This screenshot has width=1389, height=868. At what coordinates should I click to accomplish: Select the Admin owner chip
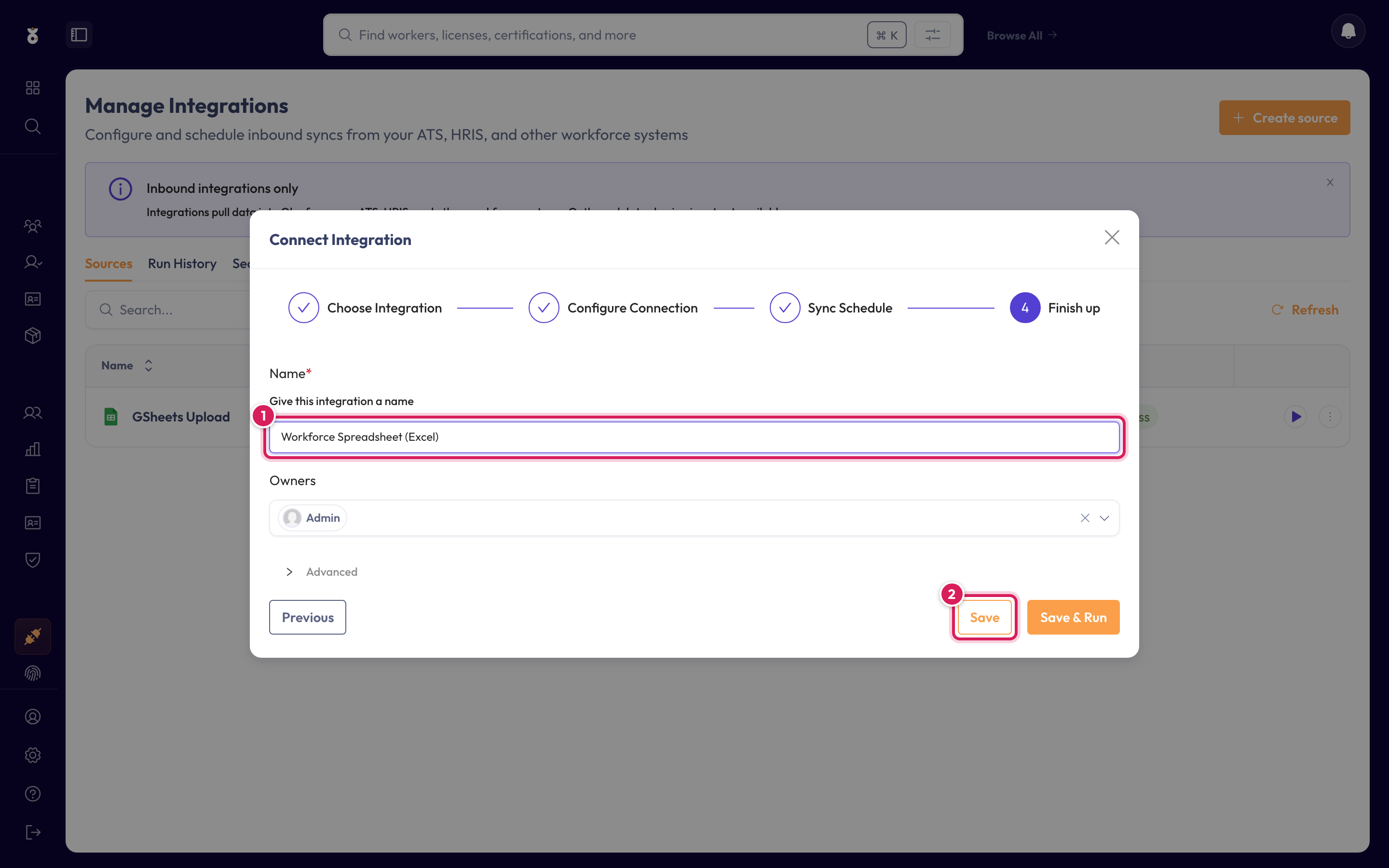click(x=312, y=518)
